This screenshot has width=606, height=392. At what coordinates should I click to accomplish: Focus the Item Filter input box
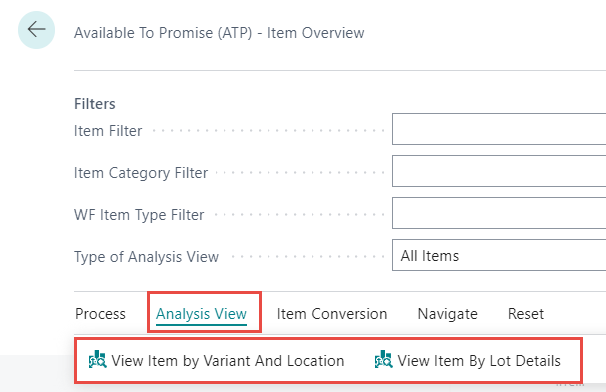(x=499, y=129)
